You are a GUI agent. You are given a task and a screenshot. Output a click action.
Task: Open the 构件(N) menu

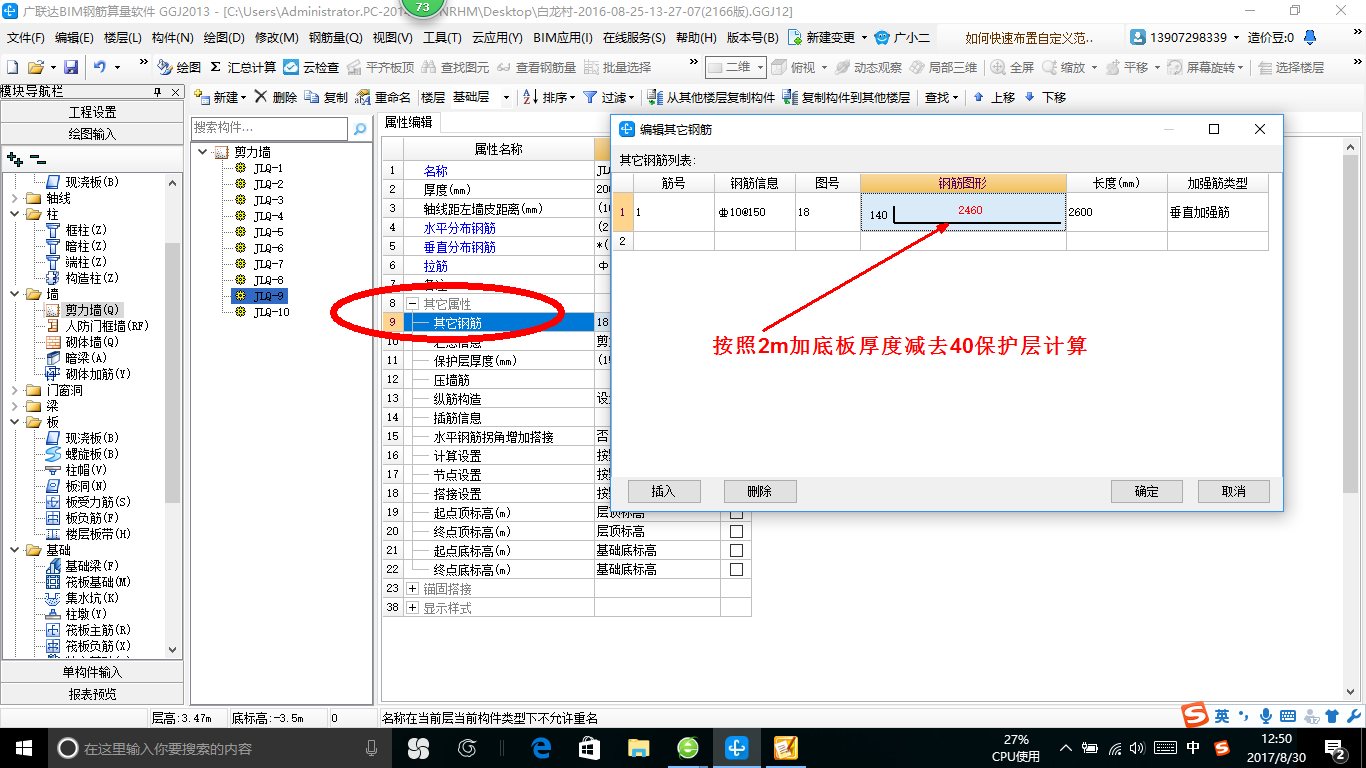pos(173,38)
